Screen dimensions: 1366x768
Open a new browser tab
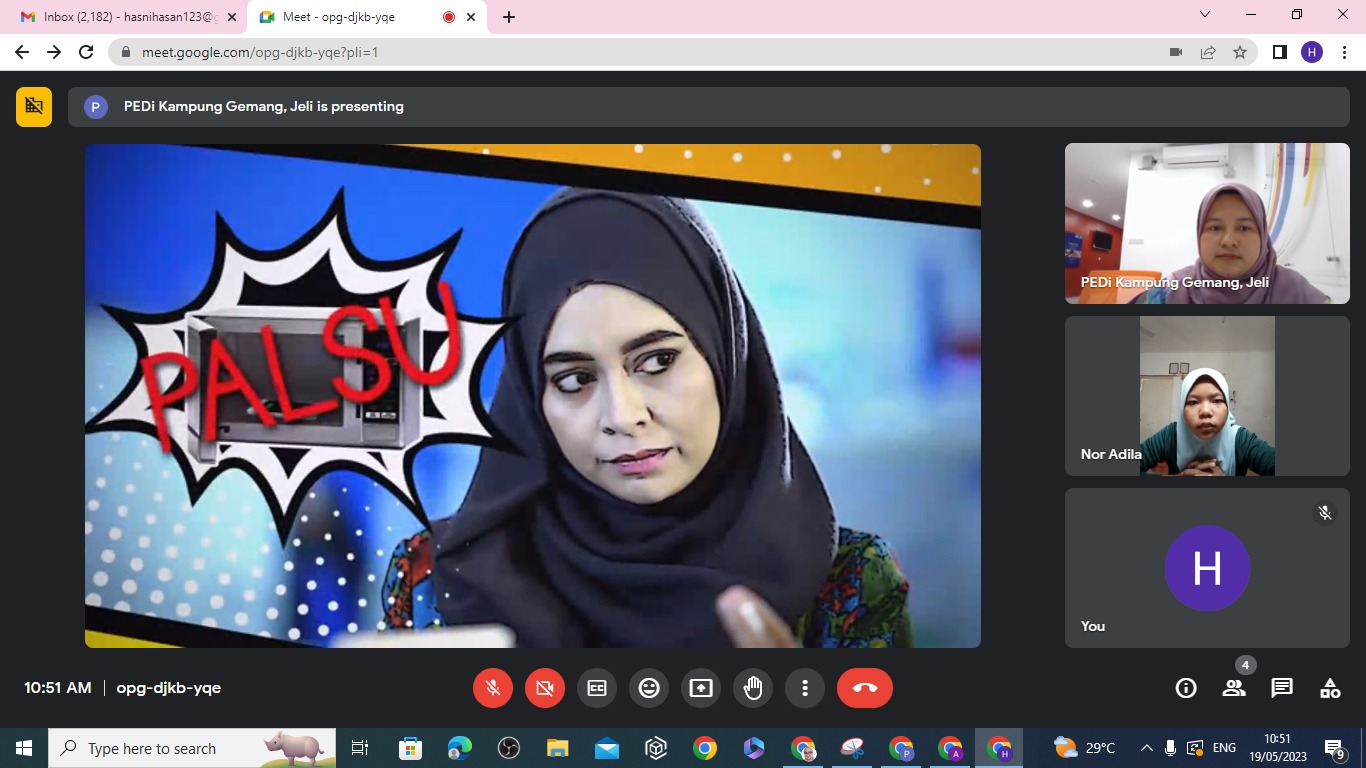point(509,17)
